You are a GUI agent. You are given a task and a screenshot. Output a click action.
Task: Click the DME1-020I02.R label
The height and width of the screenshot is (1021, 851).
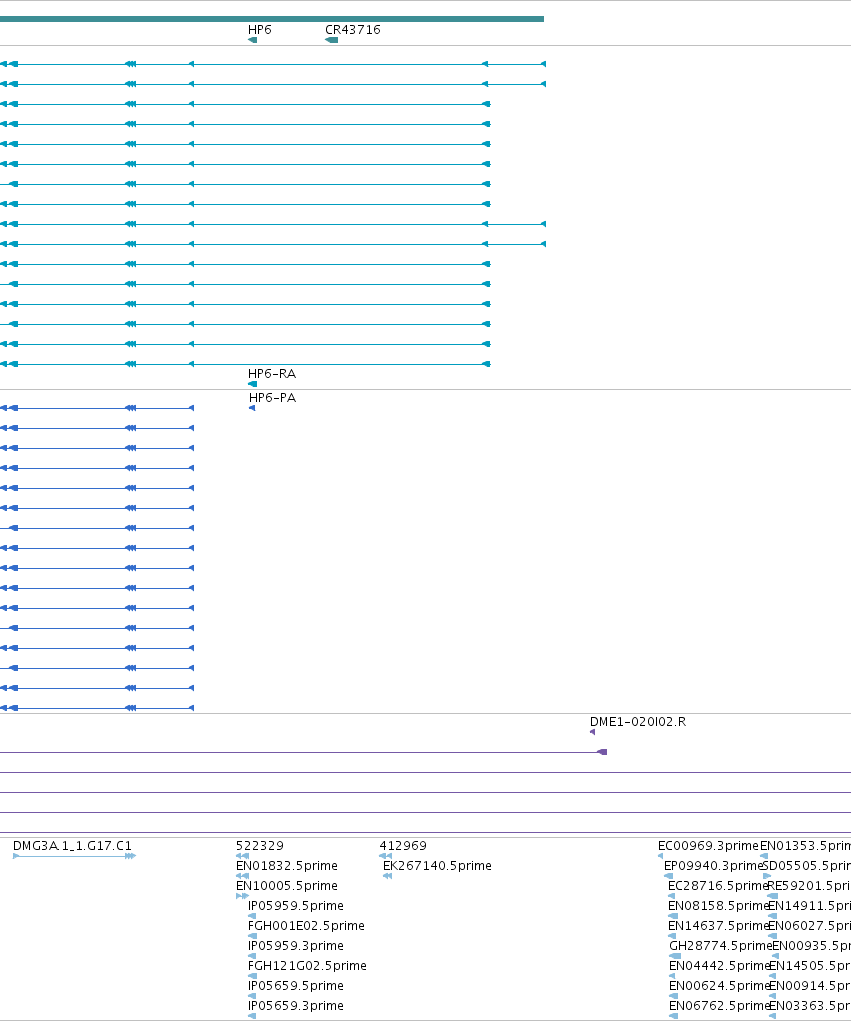637,722
